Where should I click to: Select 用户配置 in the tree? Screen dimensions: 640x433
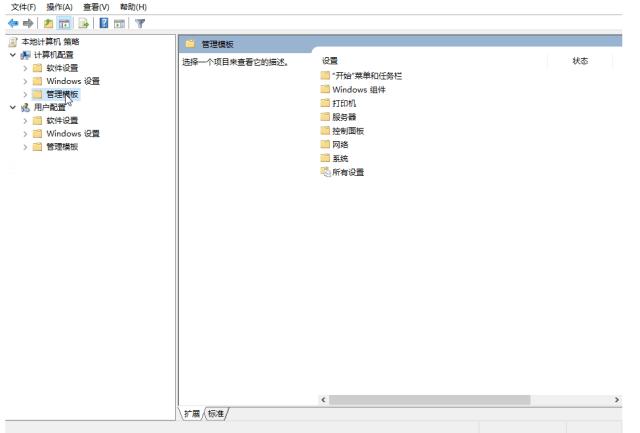click(49, 107)
